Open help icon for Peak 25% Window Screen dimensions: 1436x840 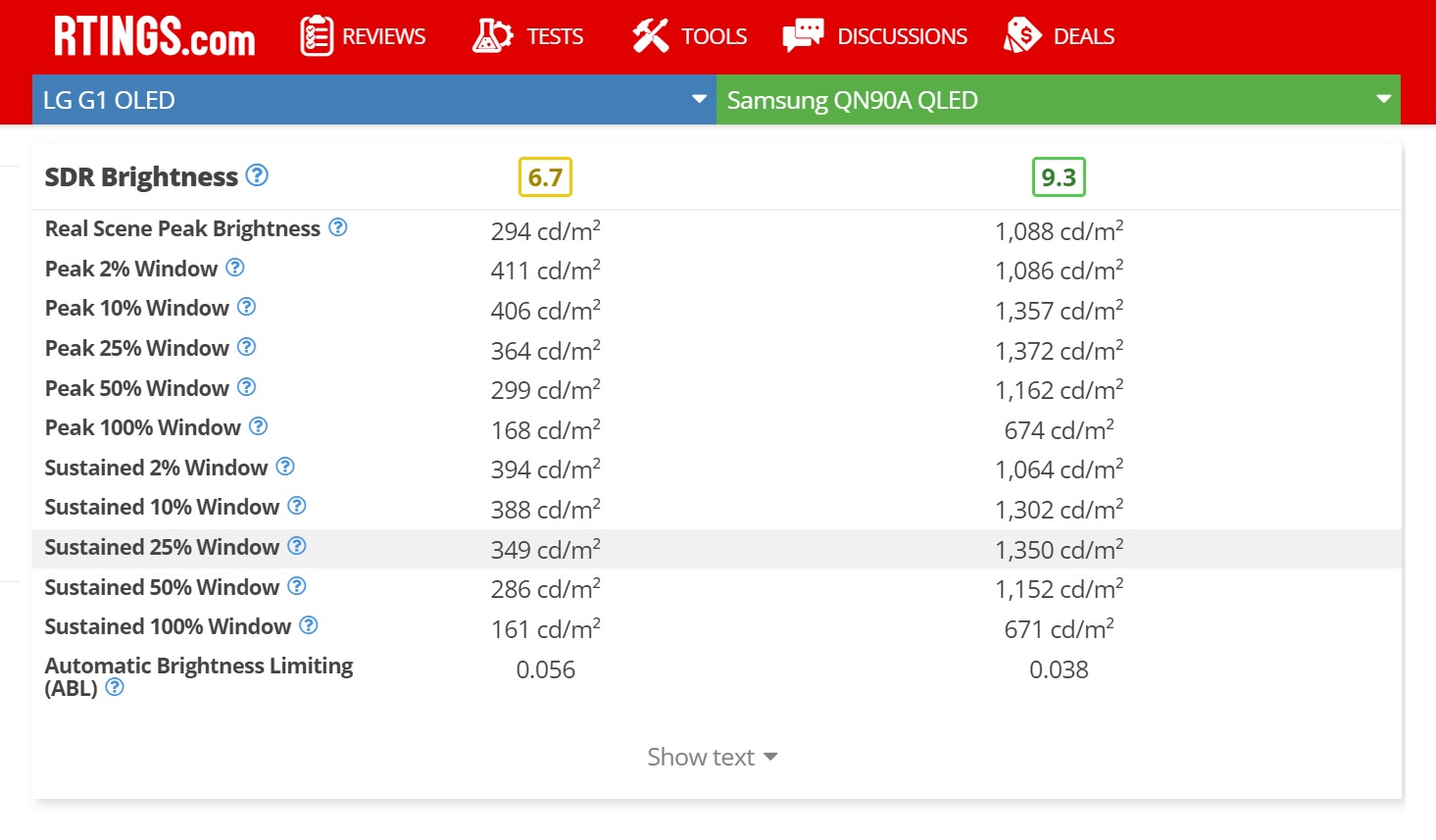(246, 347)
